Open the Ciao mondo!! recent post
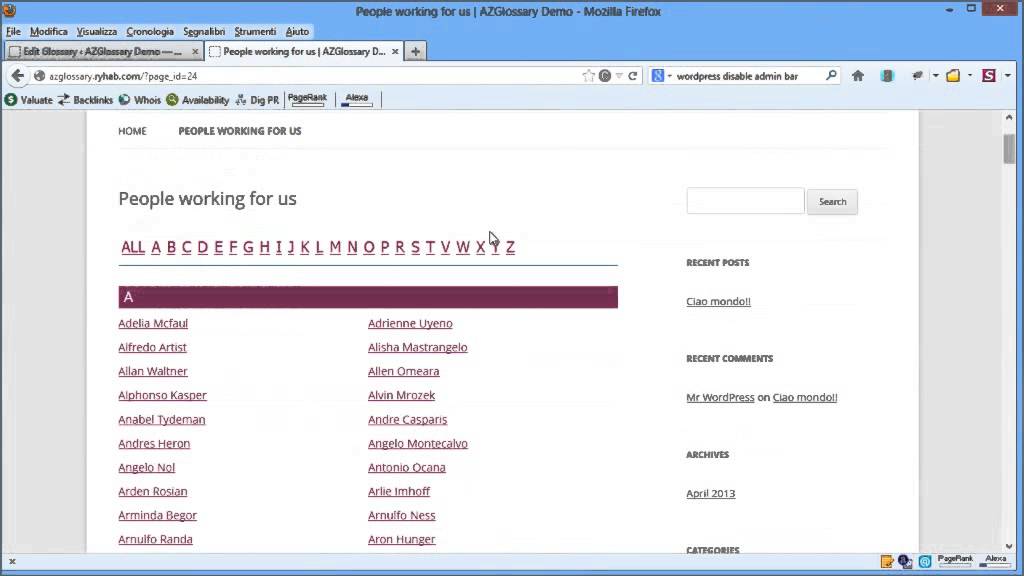 click(x=718, y=301)
